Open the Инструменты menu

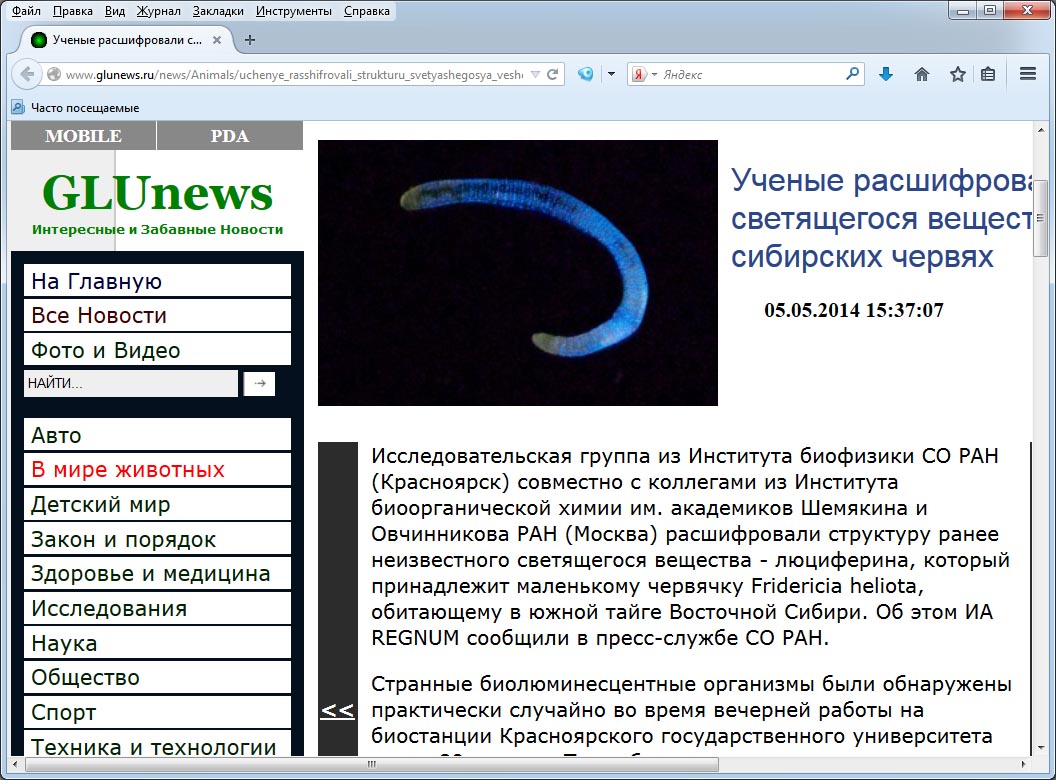(295, 12)
